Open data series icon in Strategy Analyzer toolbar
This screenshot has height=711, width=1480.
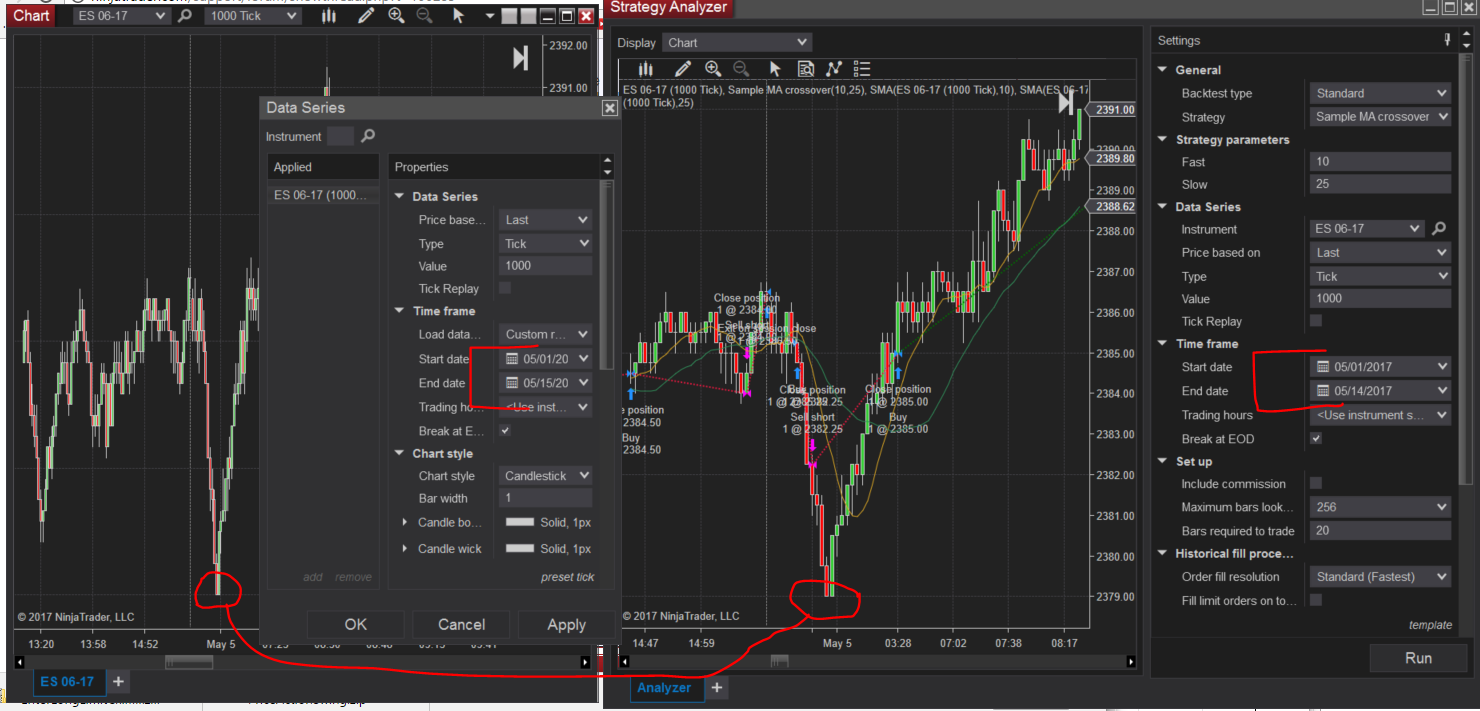646,69
